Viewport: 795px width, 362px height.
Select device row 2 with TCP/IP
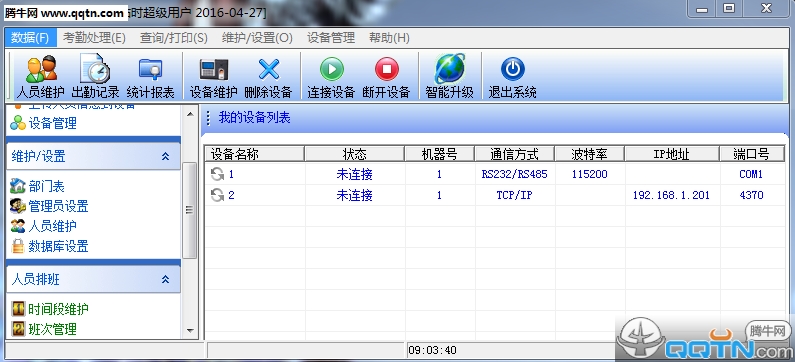coord(494,195)
